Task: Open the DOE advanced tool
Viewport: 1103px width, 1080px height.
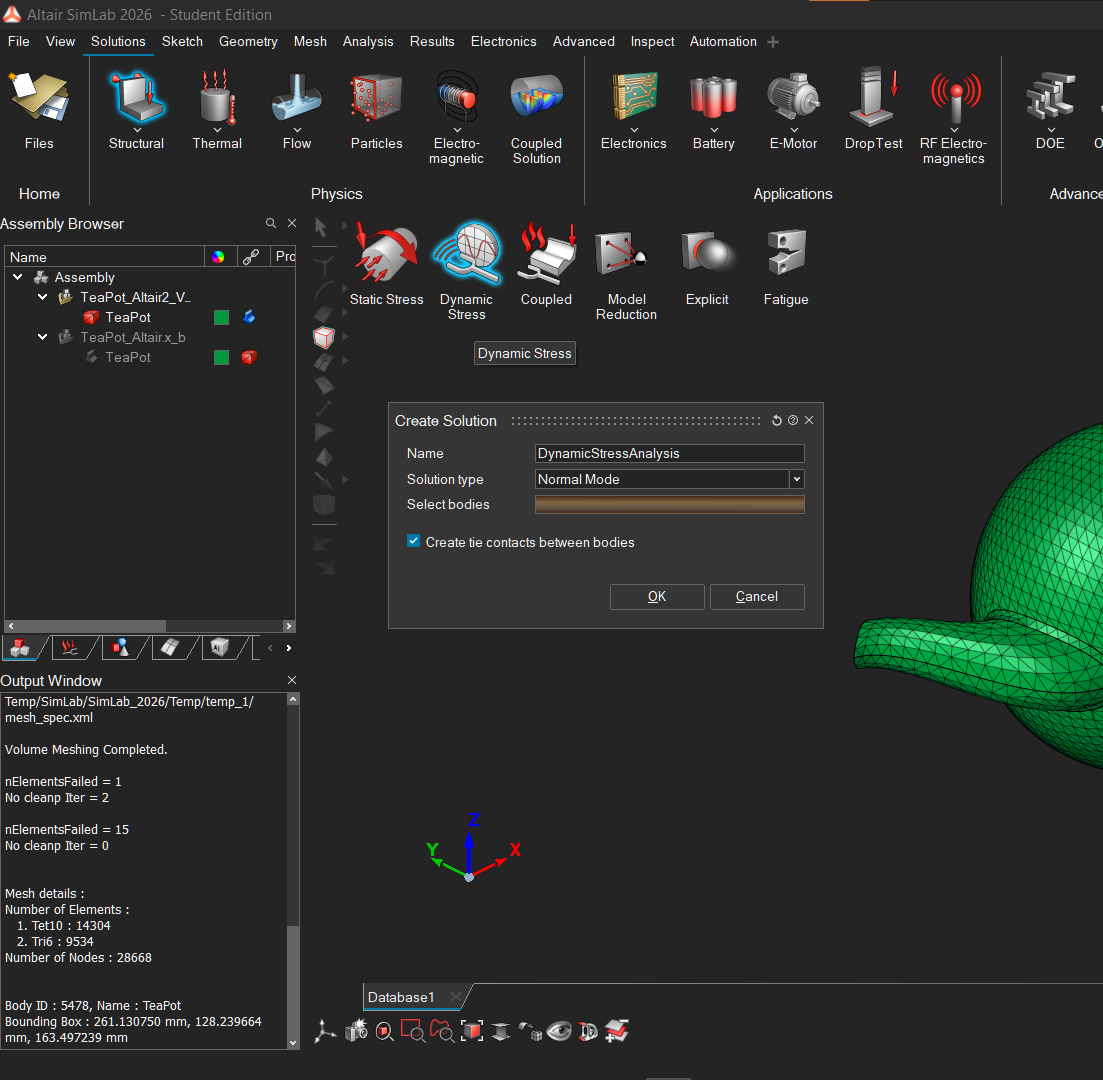Action: pyautogui.click(x=1050, y=96)
